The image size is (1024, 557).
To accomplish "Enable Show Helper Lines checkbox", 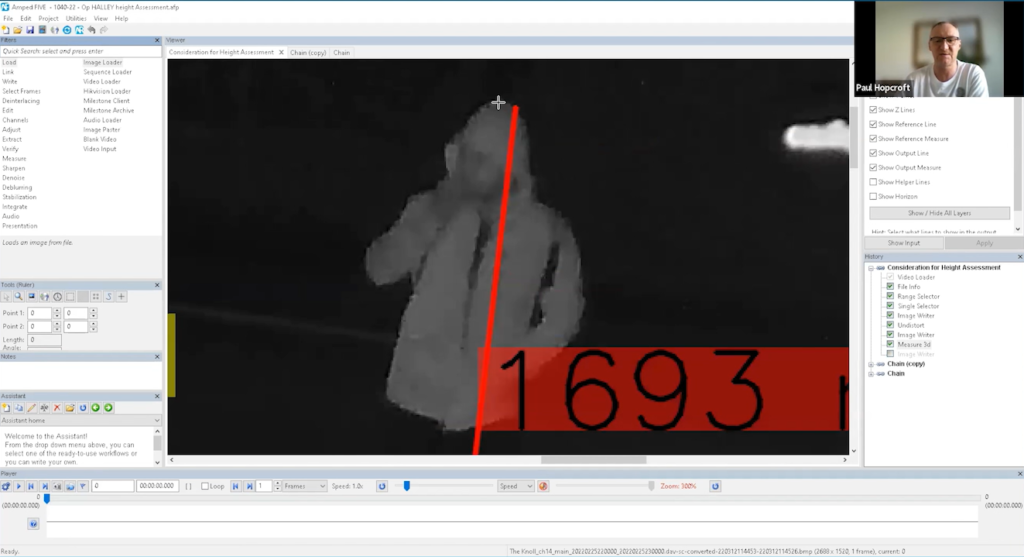I will (x=873, y=182).
